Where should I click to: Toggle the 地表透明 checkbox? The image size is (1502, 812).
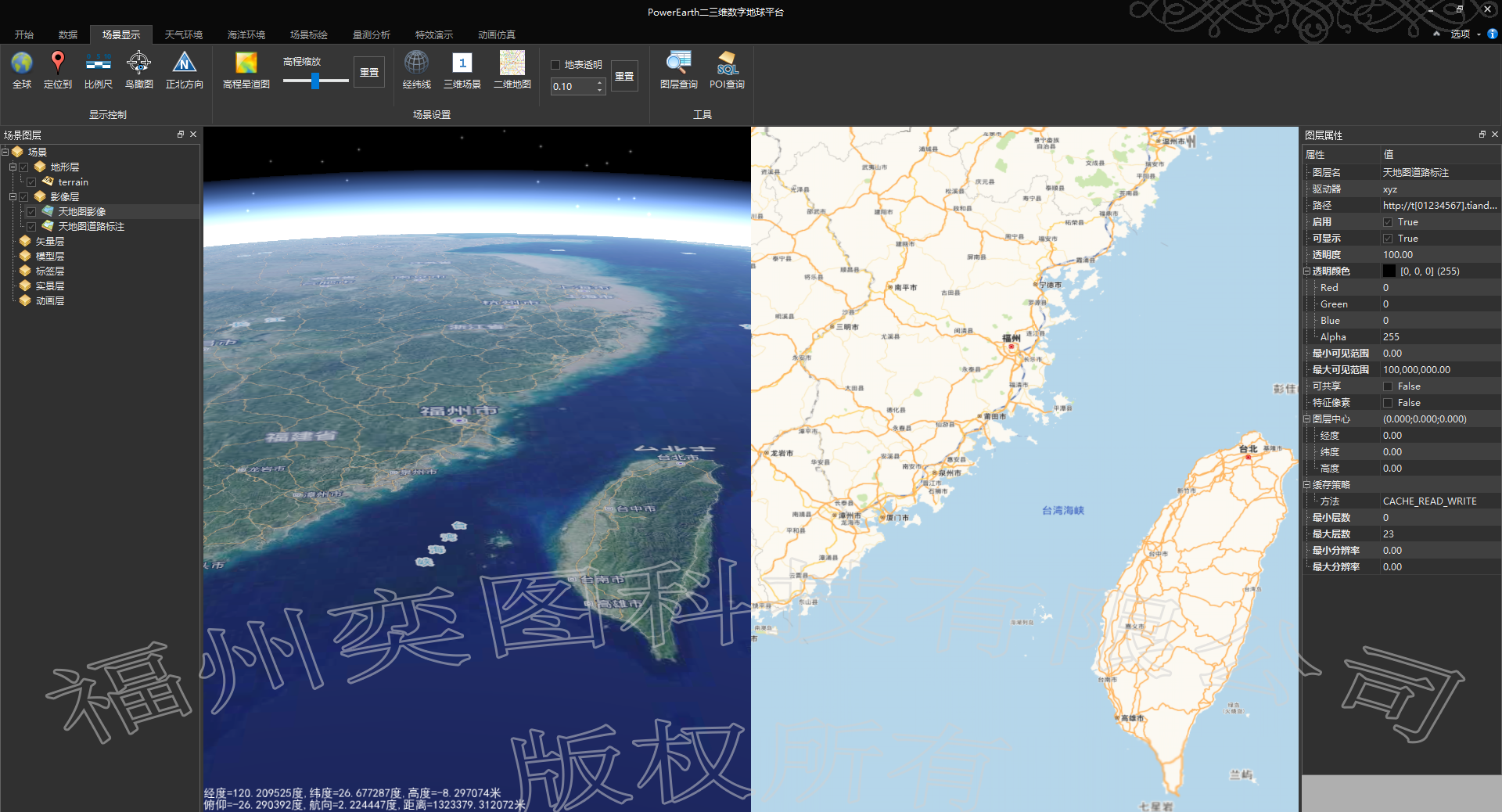(x=555, y=65)
